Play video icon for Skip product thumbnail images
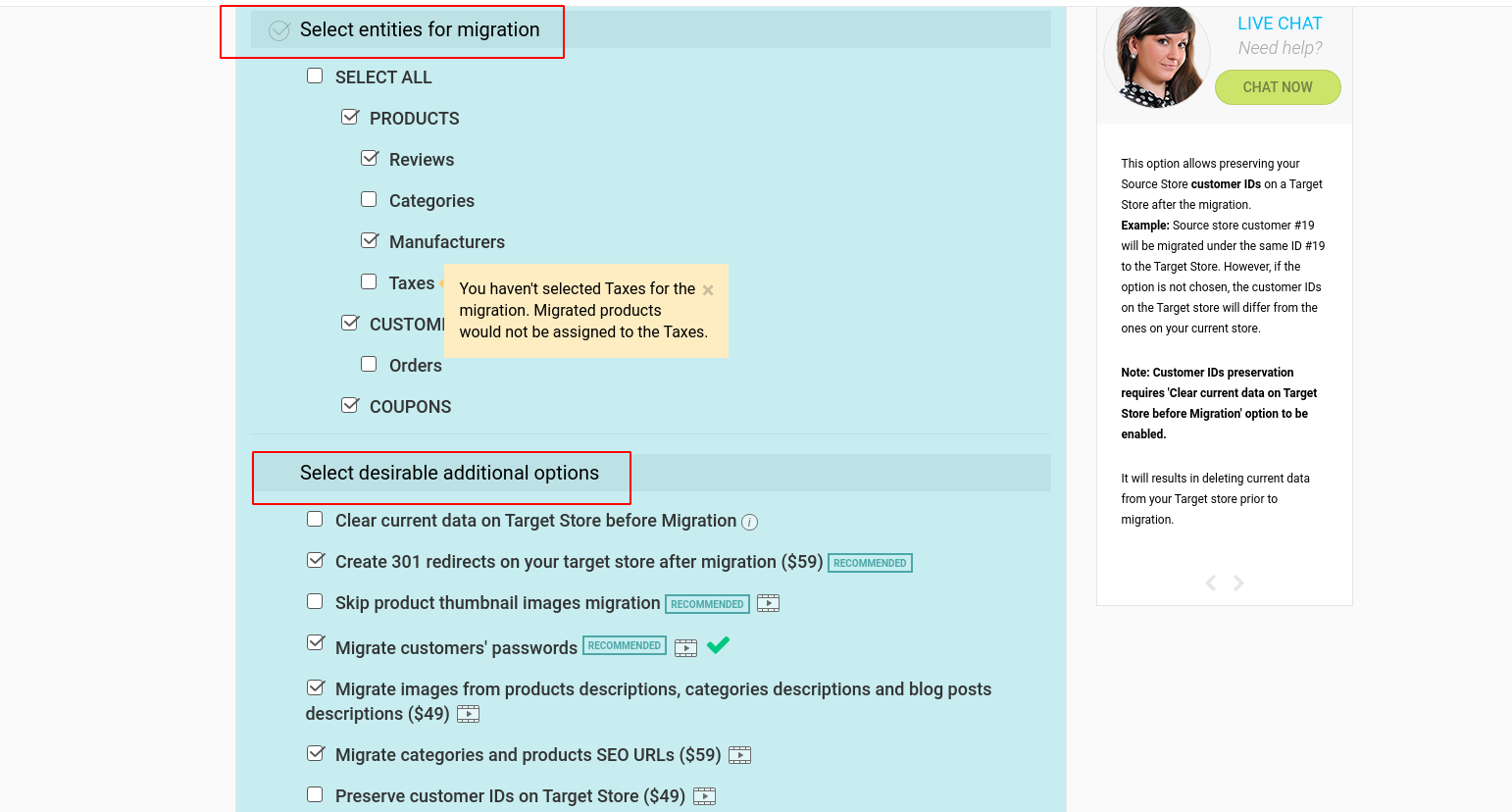1512x812 pixels. point(768,603)
